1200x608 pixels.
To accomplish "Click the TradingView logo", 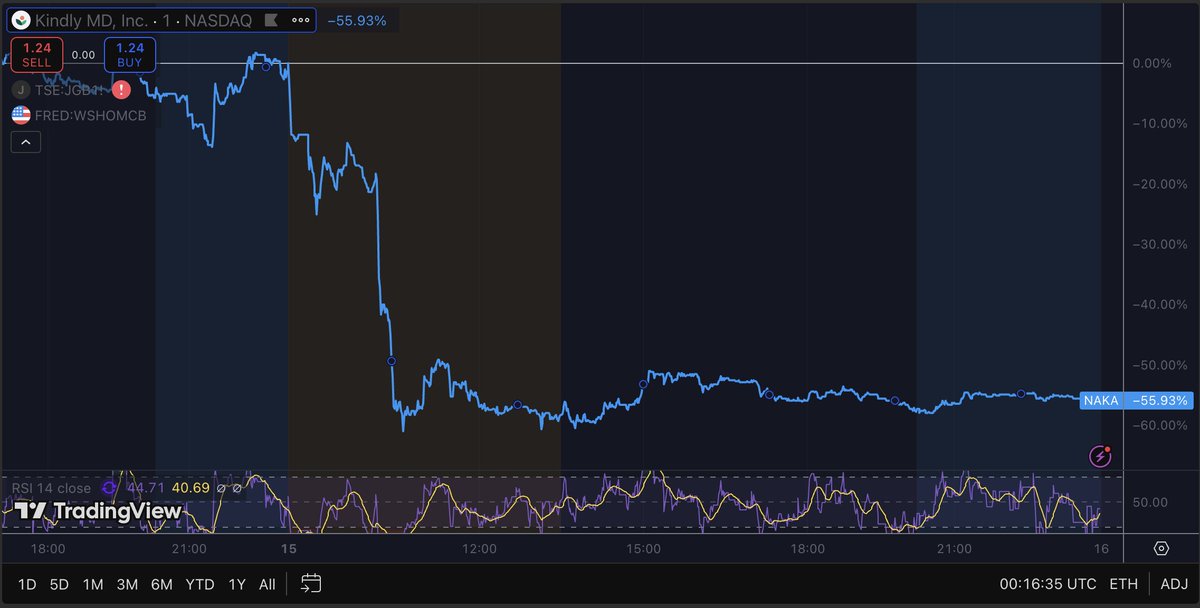I will coord(98,511).
